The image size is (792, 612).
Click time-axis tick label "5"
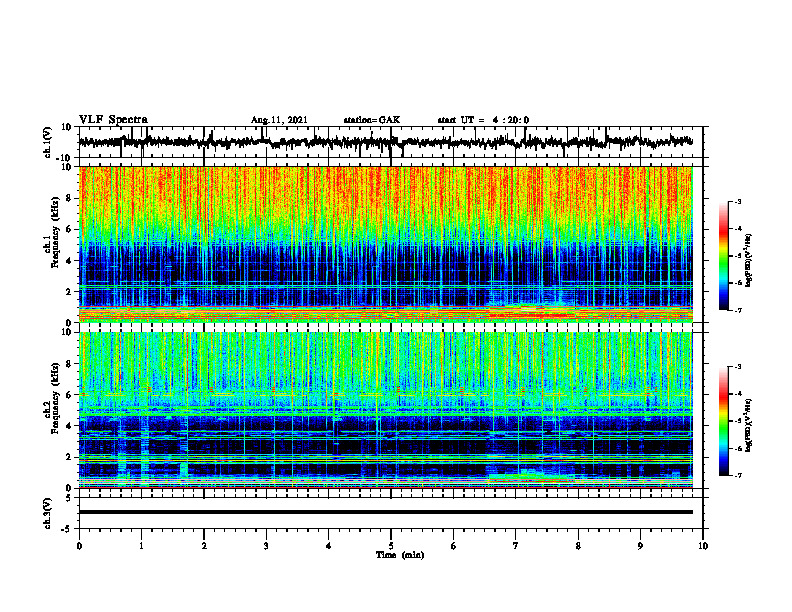(391, 546)
